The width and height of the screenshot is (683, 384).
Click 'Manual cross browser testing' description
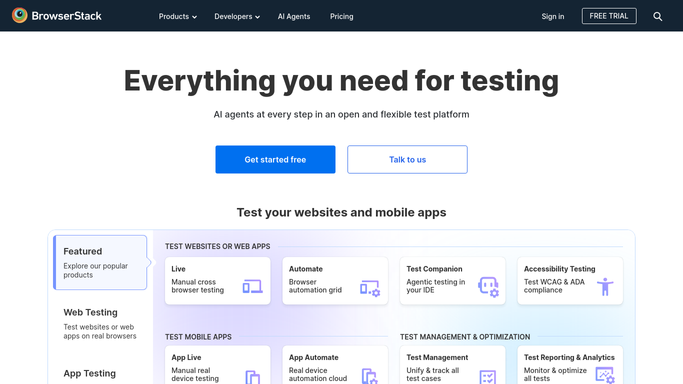(197, 286)
